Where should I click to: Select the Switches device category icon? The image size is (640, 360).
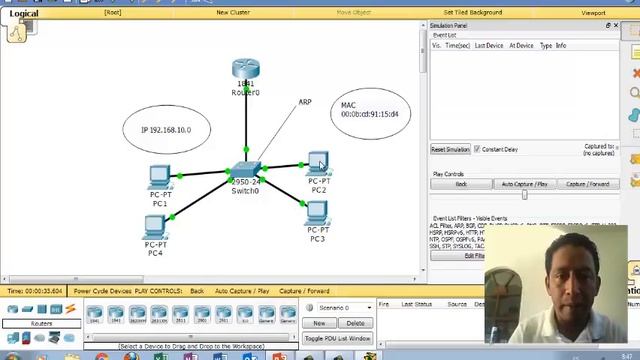[x=27, y=309]
